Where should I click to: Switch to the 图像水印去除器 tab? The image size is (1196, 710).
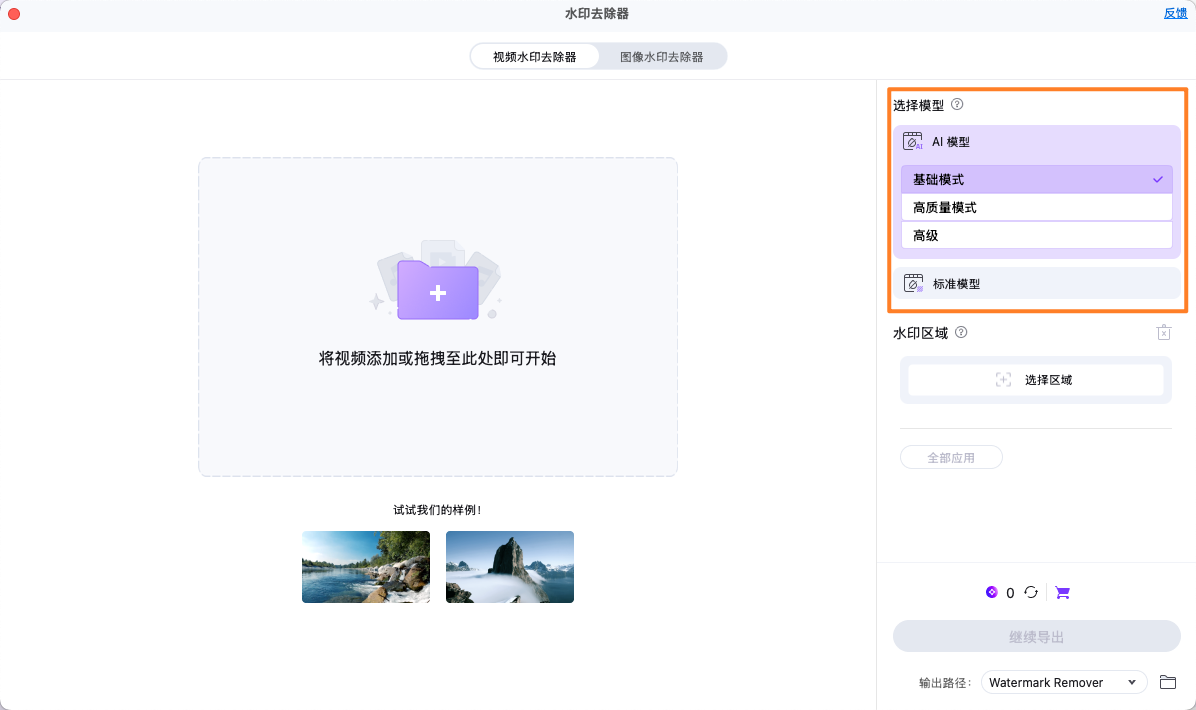coord(663,56)
